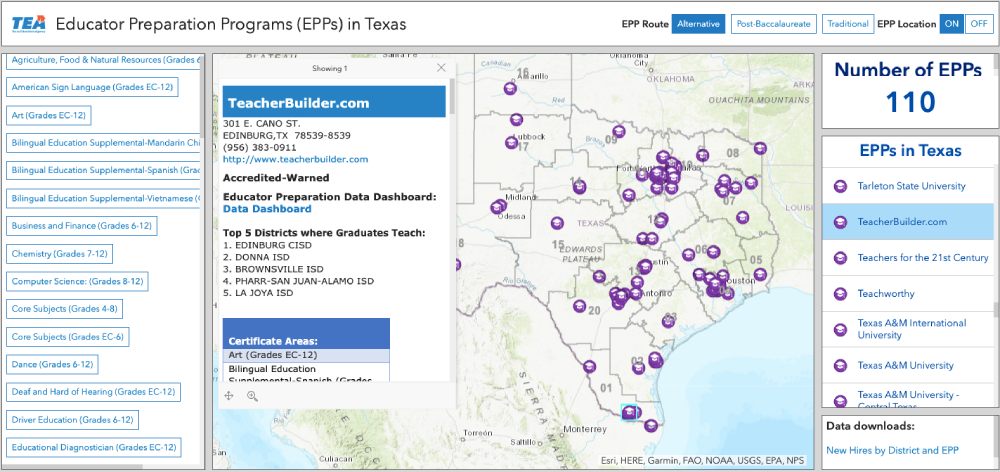Filter by Business and Finance (Grades 6-12)
This screenshot has width=1000, height=472.
(82, 226)
